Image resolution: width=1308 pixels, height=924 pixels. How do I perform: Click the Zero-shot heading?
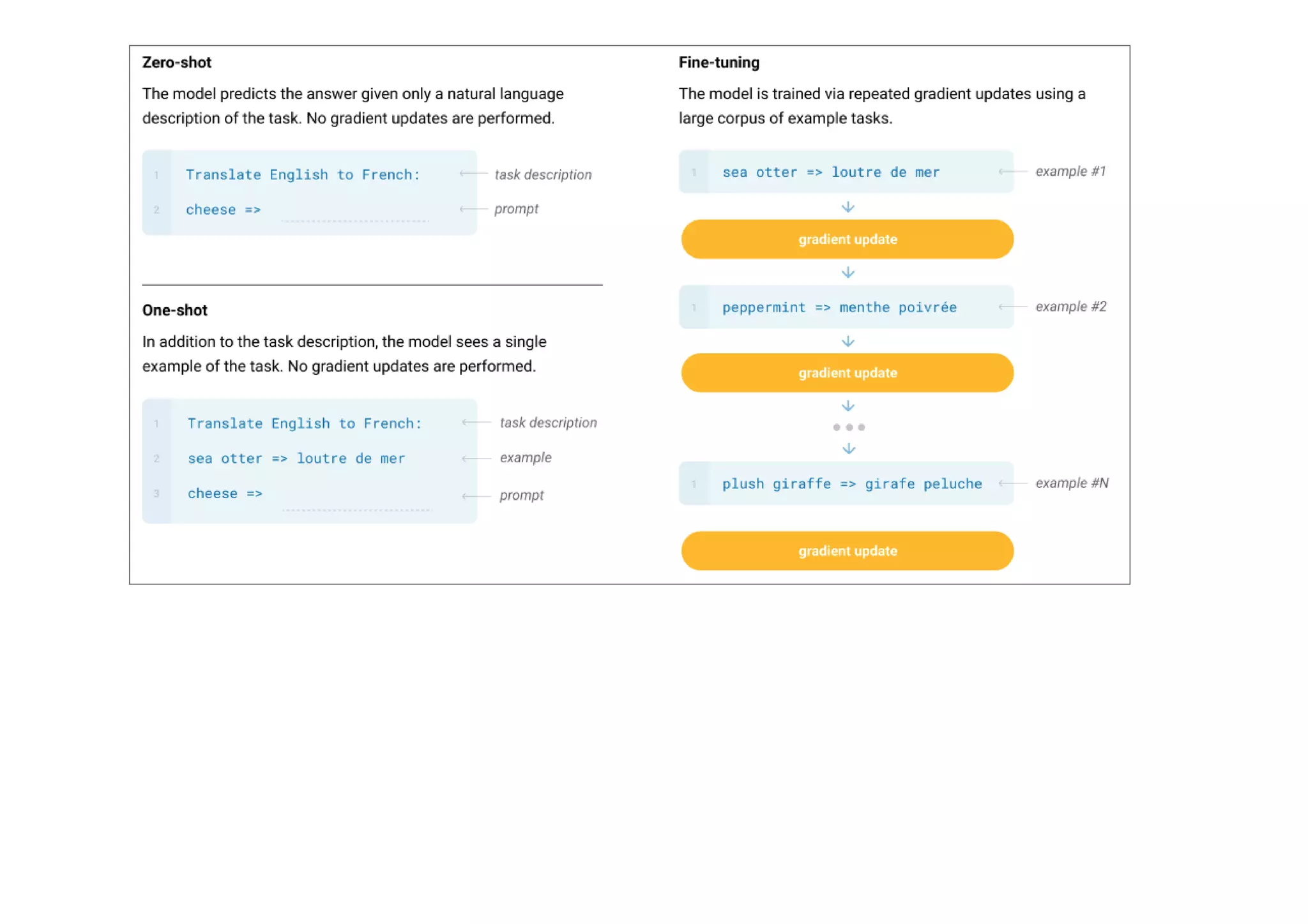(176, 63)
